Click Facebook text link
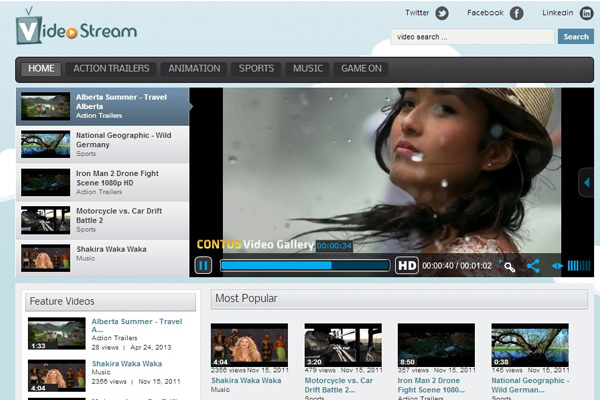Image resolution: width=600 pixels, height=400 pixels. point(485,13)
